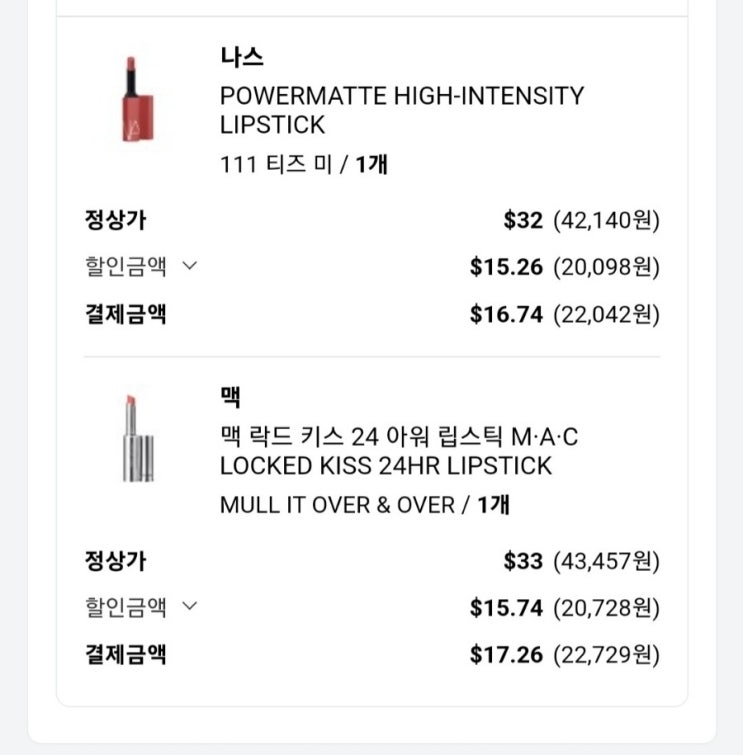This screenshot has width=743, height=755.
Task: Click the NARS lipstick product thumbnail
Action: pos(136,100)
